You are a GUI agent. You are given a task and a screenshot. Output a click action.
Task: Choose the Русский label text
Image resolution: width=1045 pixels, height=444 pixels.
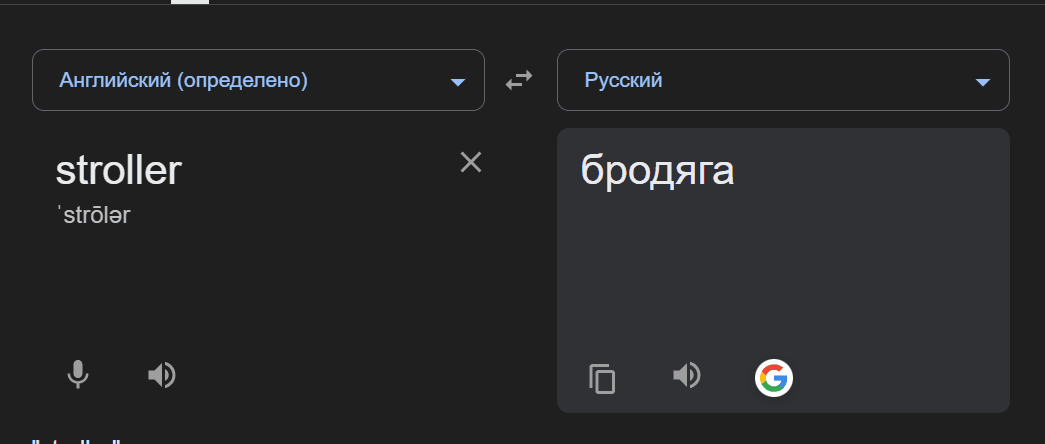(623, 81)
